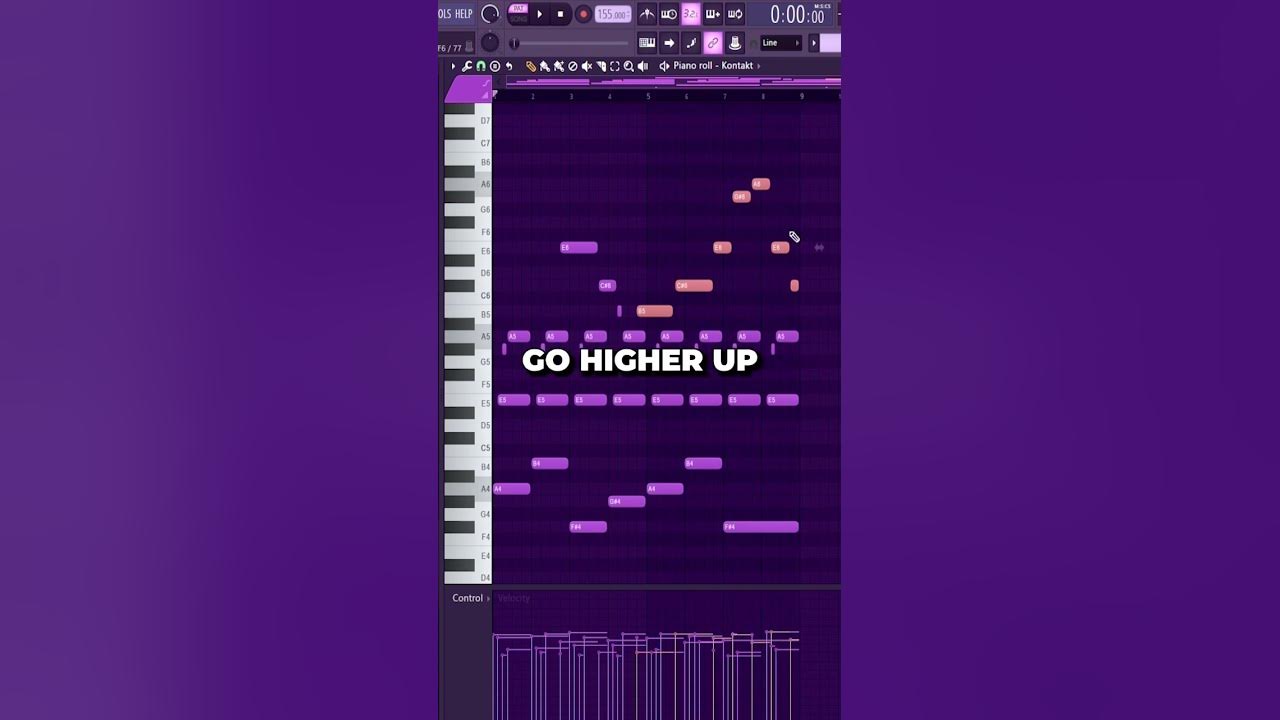Select the Mute notes tool
This screenshot has width=1280, height=720.
587,66
